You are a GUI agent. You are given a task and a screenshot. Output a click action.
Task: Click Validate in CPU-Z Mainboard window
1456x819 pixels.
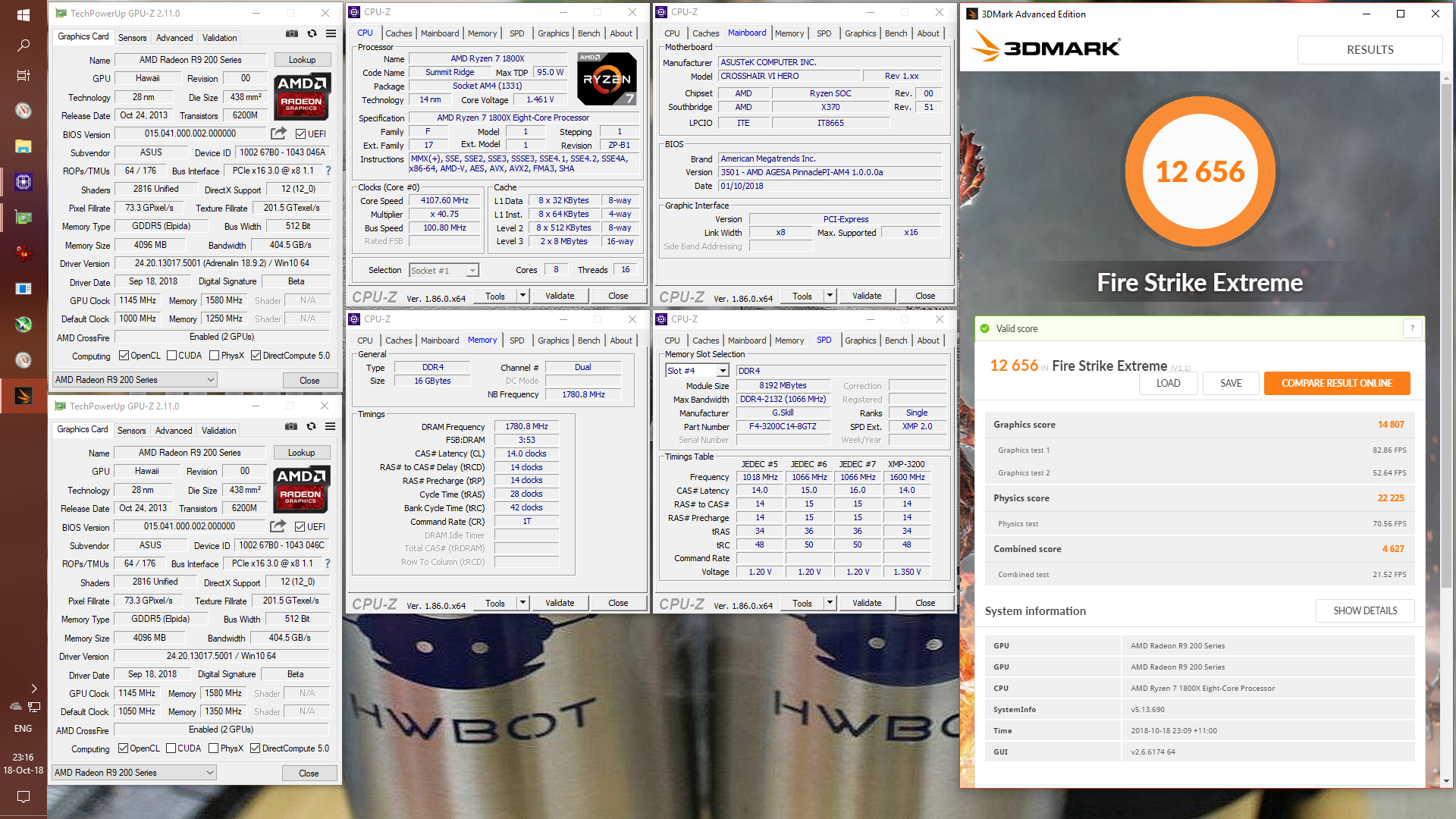click(866, 296)
